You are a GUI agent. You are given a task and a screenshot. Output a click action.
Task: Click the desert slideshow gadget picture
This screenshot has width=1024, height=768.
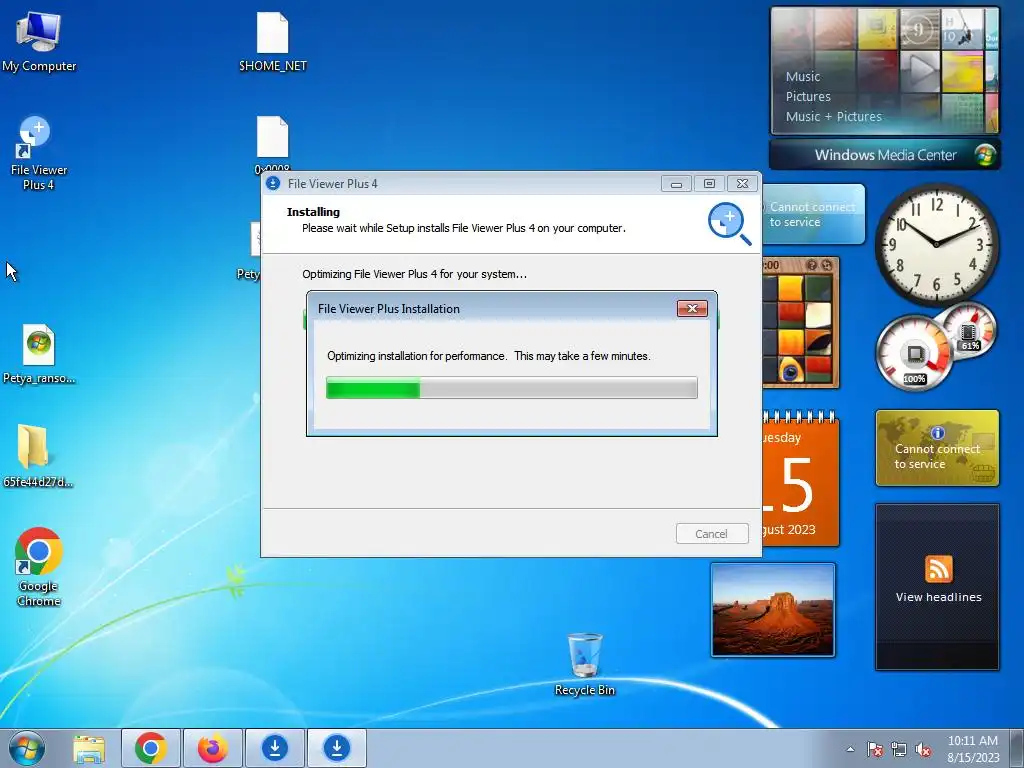773,610
